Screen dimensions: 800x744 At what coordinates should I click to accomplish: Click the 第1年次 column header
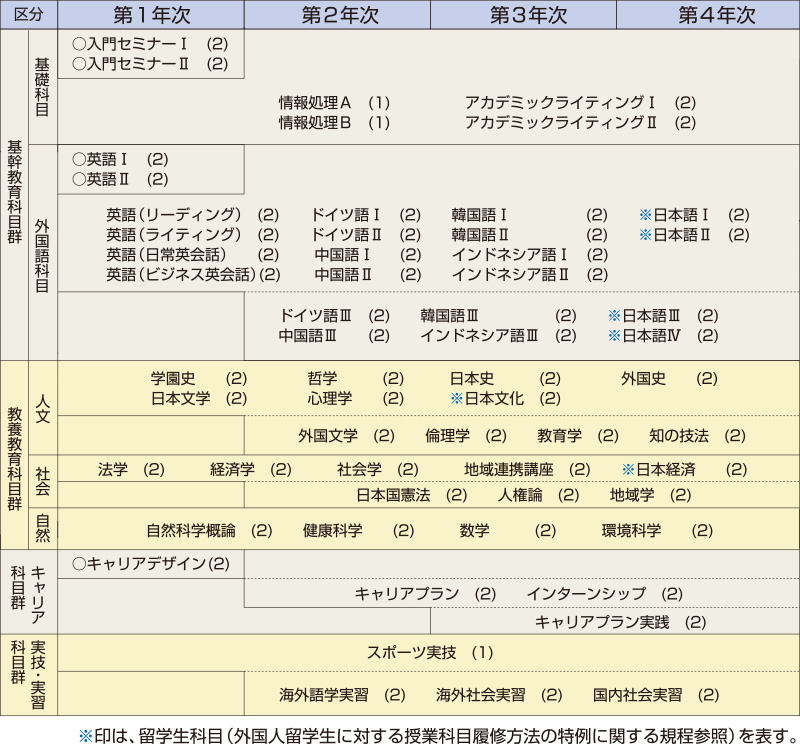point(151,15)
